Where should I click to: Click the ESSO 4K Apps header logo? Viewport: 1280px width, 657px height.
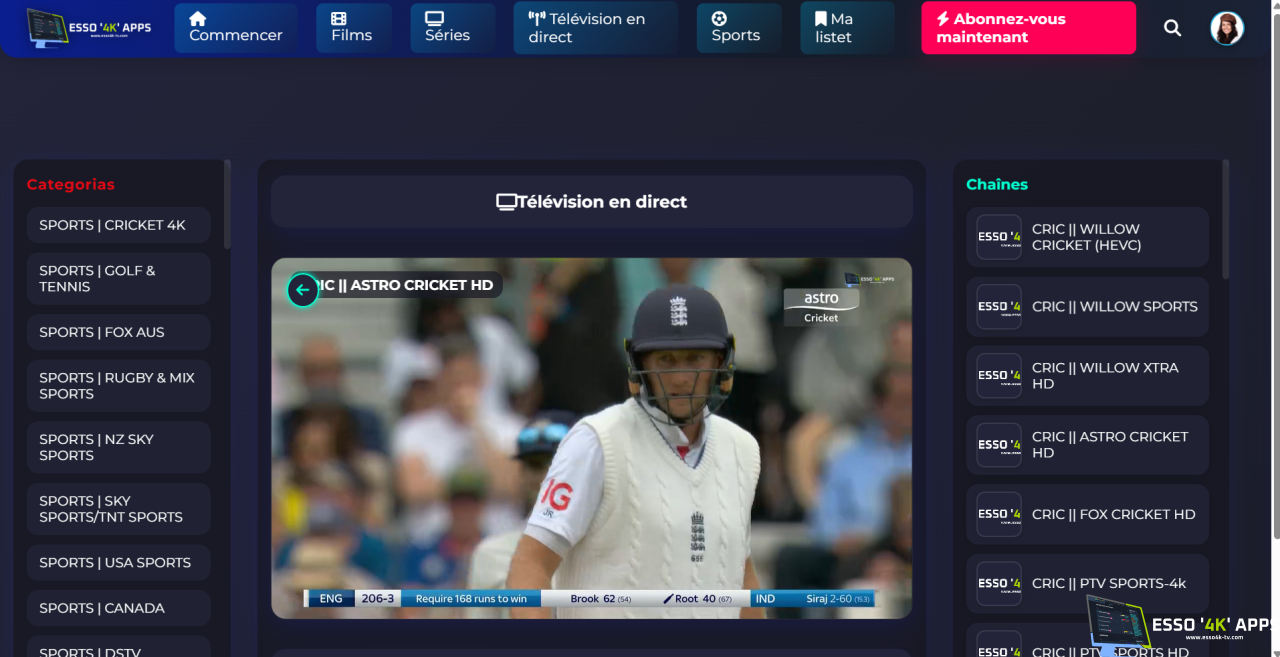coord(89,28)
